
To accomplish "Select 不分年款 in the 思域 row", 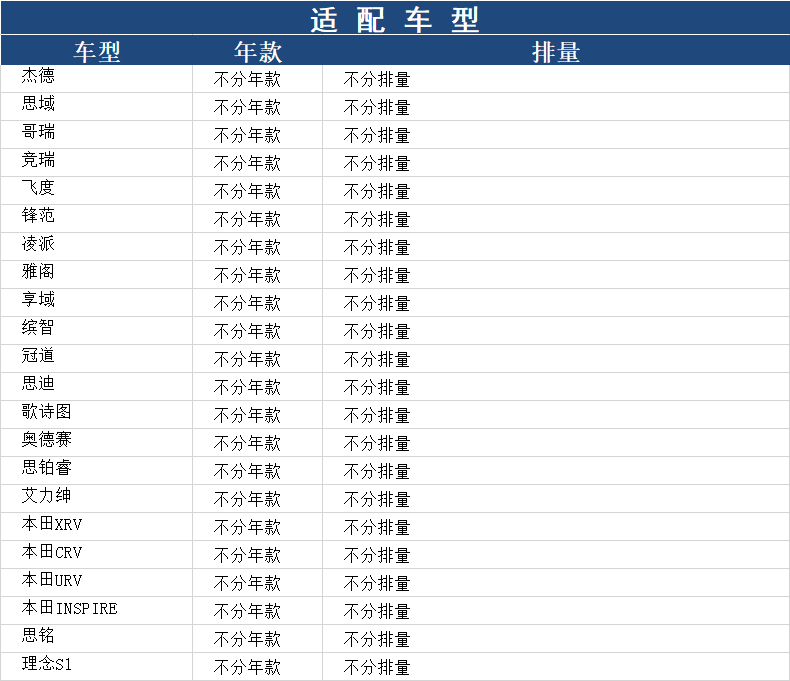I will pos(247,107).
